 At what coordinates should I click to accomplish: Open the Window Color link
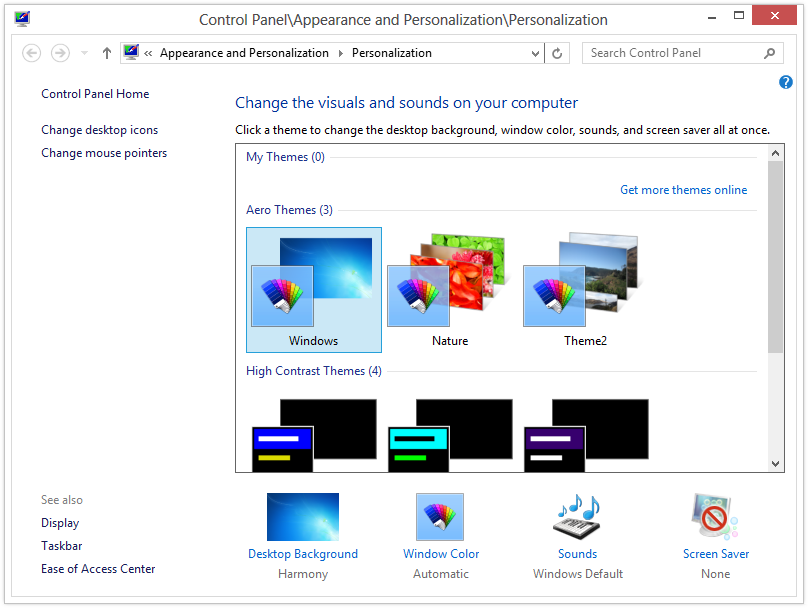pyautogui.click(x=441, y=554)
